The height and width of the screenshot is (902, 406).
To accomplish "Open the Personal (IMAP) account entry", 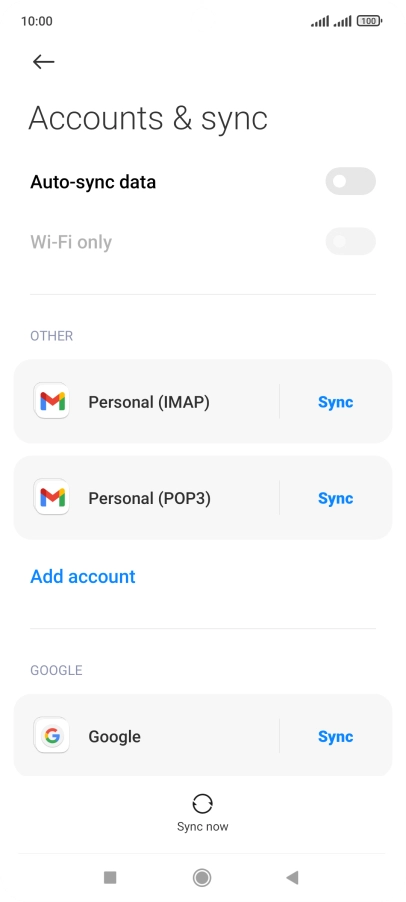I will point(147,402).
